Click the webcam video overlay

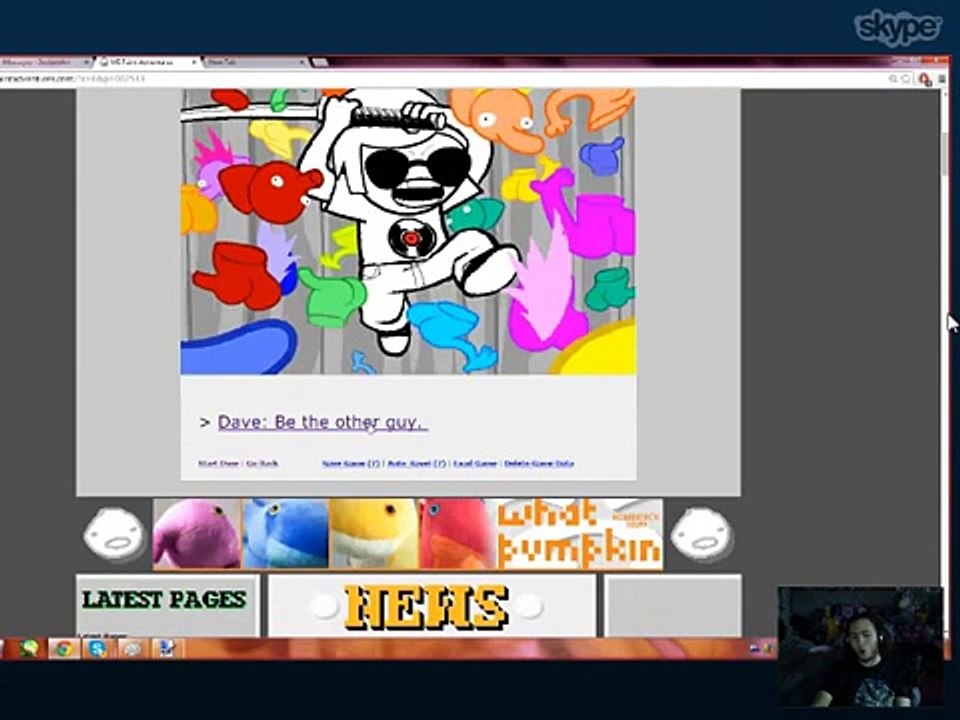(860, 647)
